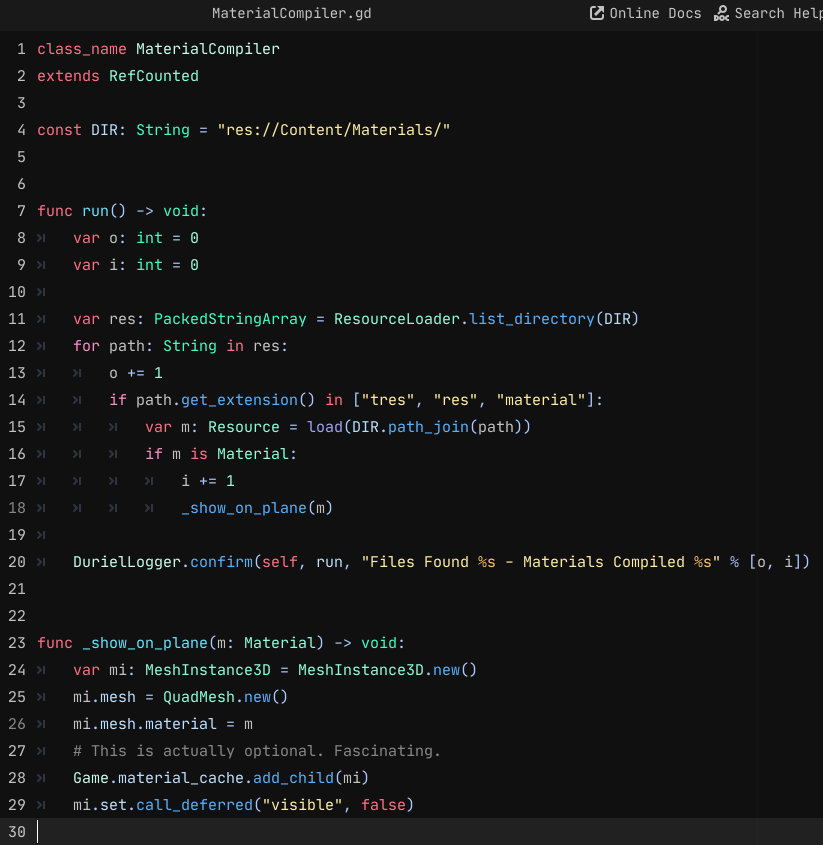Click the Search Help doc icon
The image size is (823, 845).
[721, 13]
